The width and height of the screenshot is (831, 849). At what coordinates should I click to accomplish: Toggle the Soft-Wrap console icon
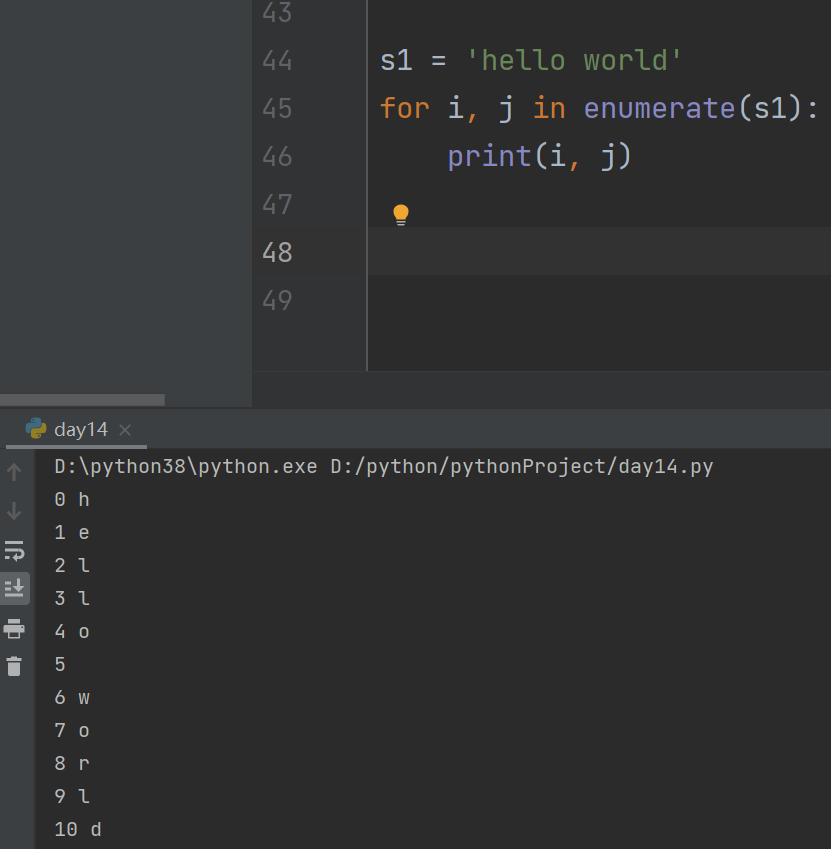[x=14, y=550]
